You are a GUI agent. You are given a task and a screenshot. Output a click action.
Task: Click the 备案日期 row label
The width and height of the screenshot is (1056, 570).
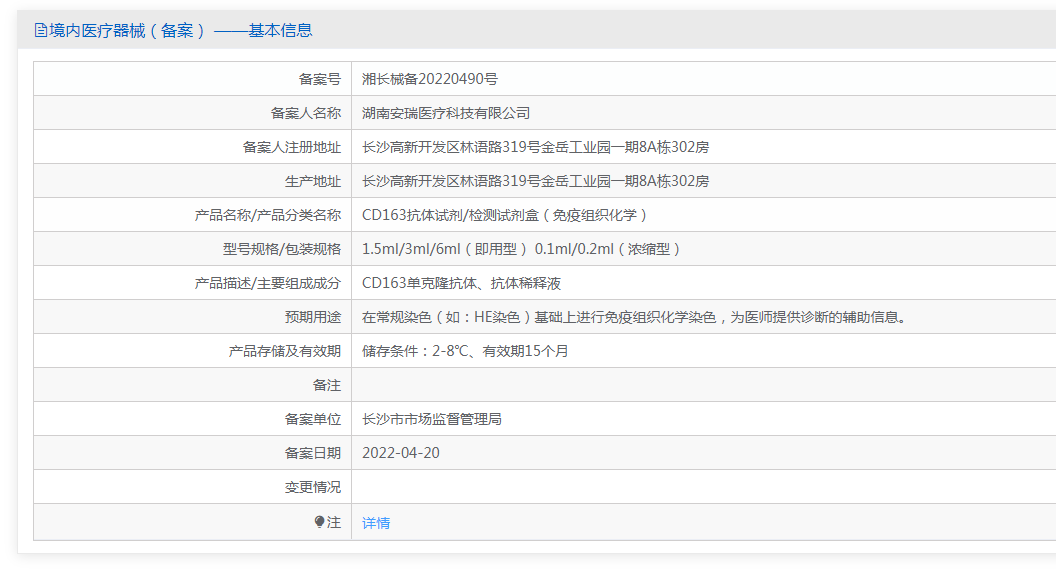(x=312, y=453)
